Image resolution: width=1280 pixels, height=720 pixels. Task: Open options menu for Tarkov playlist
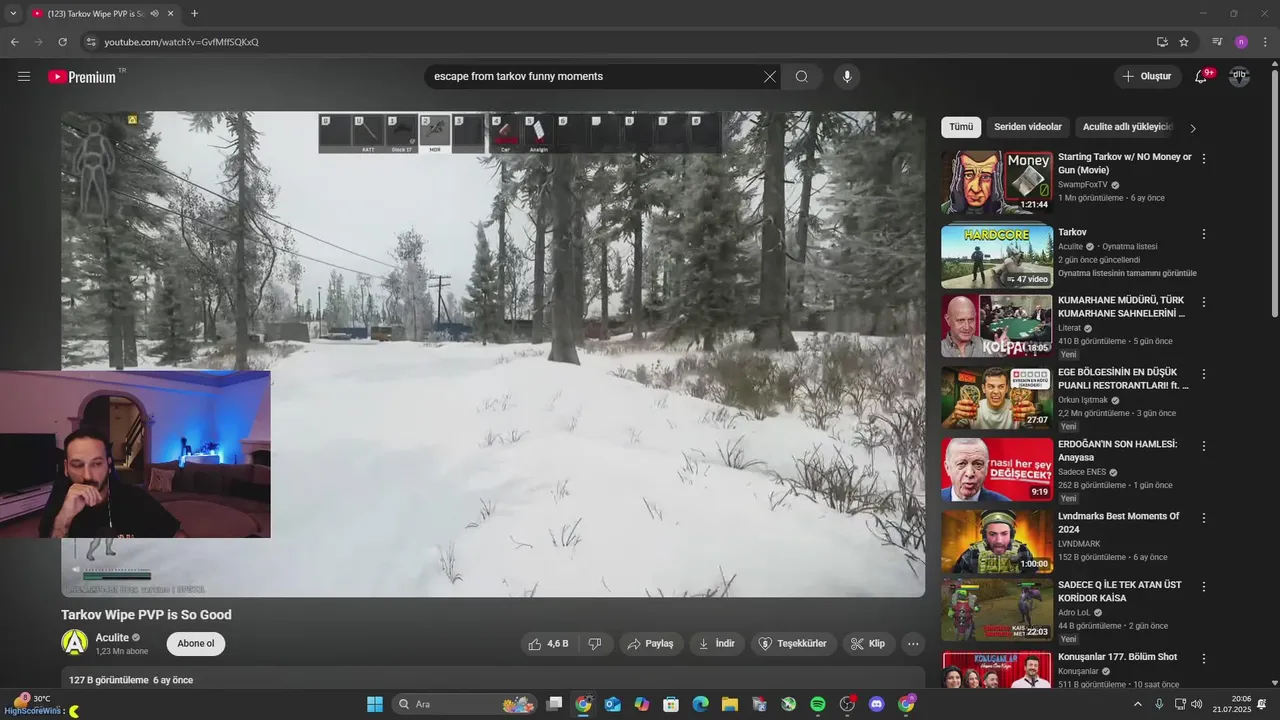pyautogui.click(x=1204, y=234)
